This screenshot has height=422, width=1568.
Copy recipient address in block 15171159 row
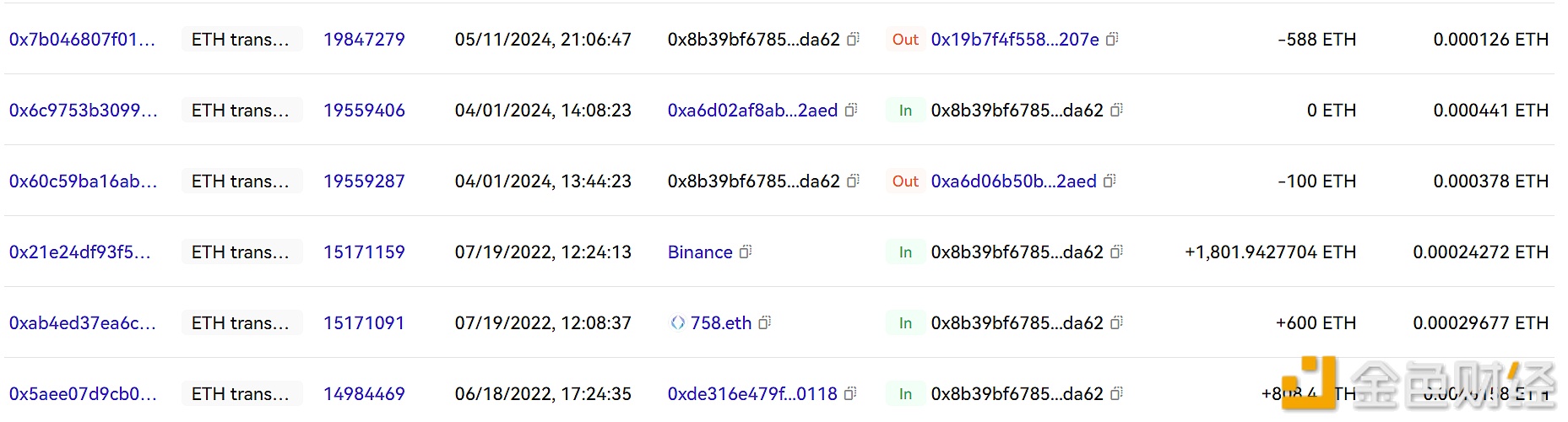tap(1116, 252)
